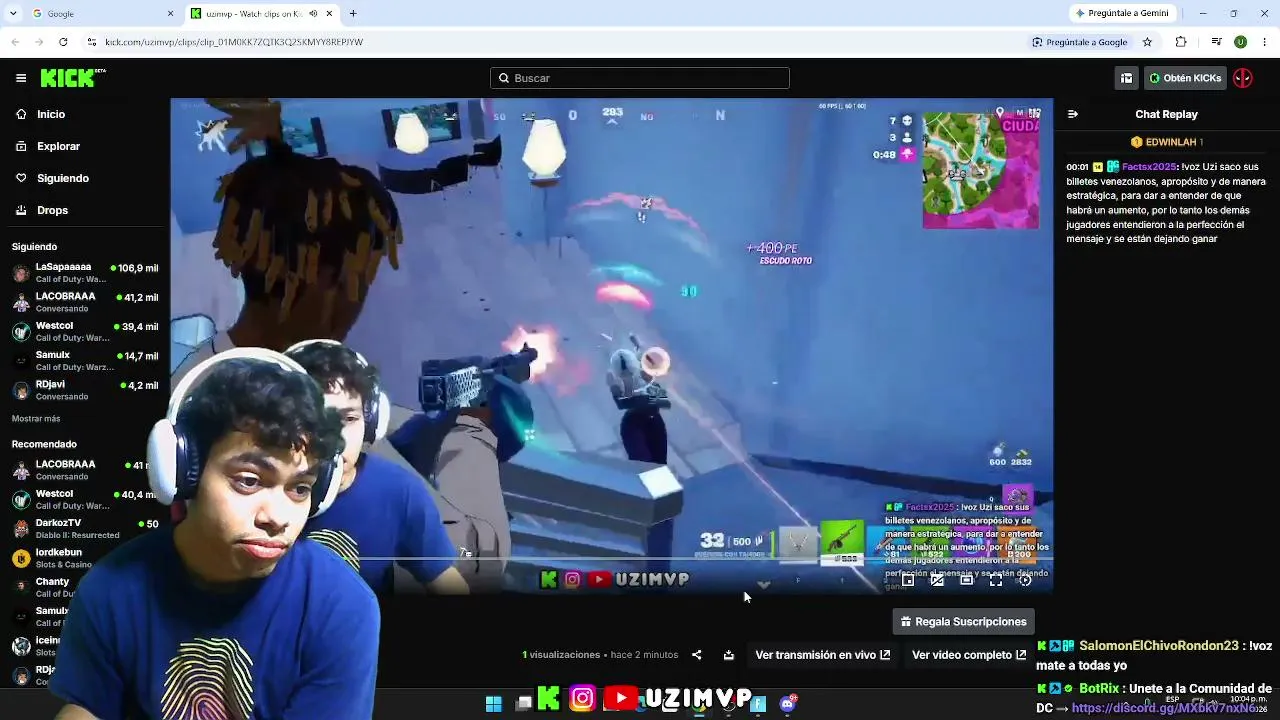Go forward in browser history
Viewport: 1280px width, 720px height.
[39, 42]
